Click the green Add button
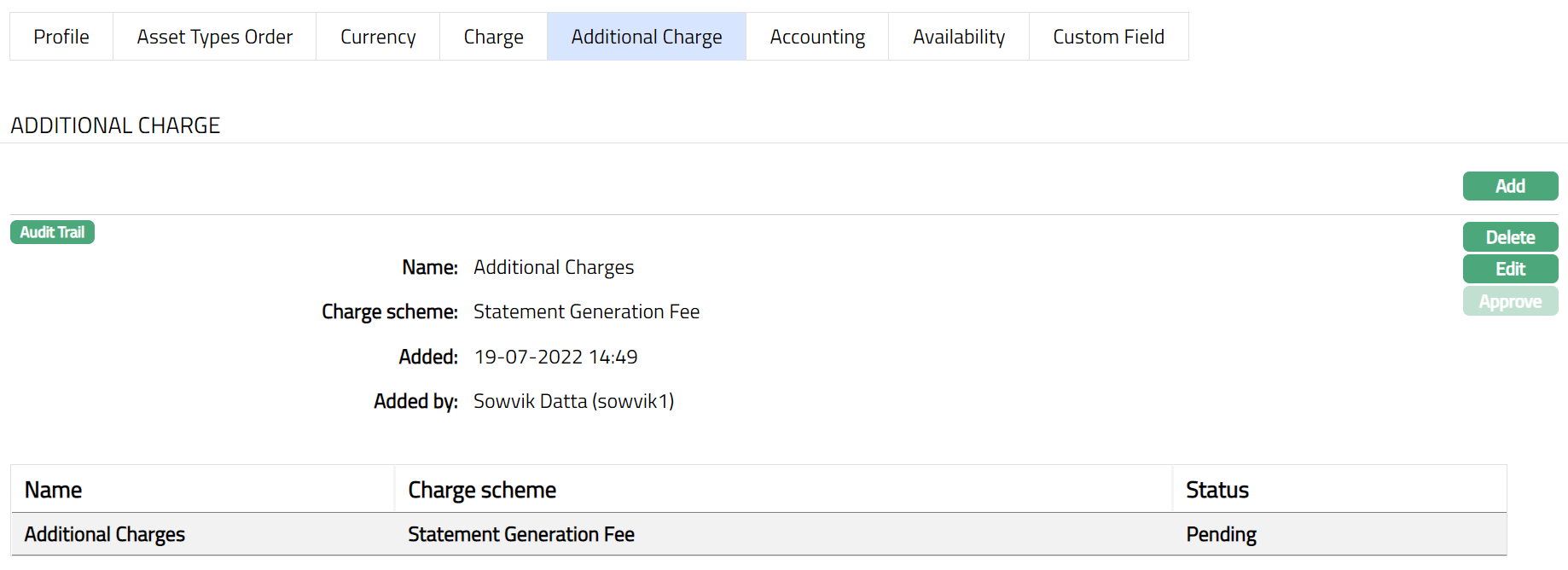The height and width of the screenshot is (570, 1568). (1509, 186)
